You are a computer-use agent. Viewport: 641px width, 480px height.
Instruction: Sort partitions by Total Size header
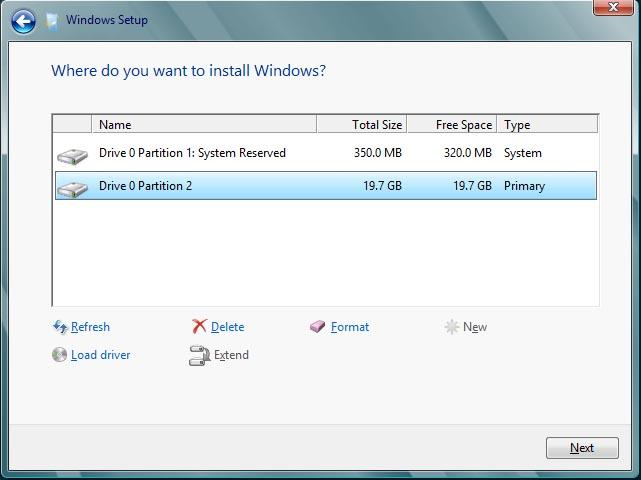[362, 125]
